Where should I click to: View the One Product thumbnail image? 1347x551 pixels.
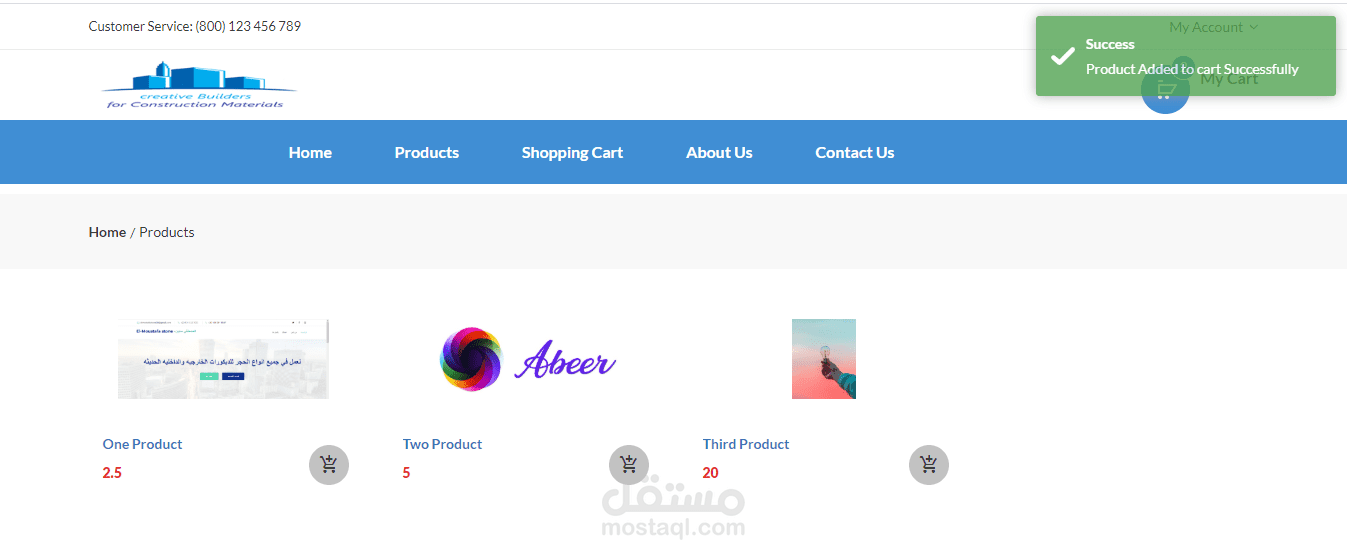point(223,359)
